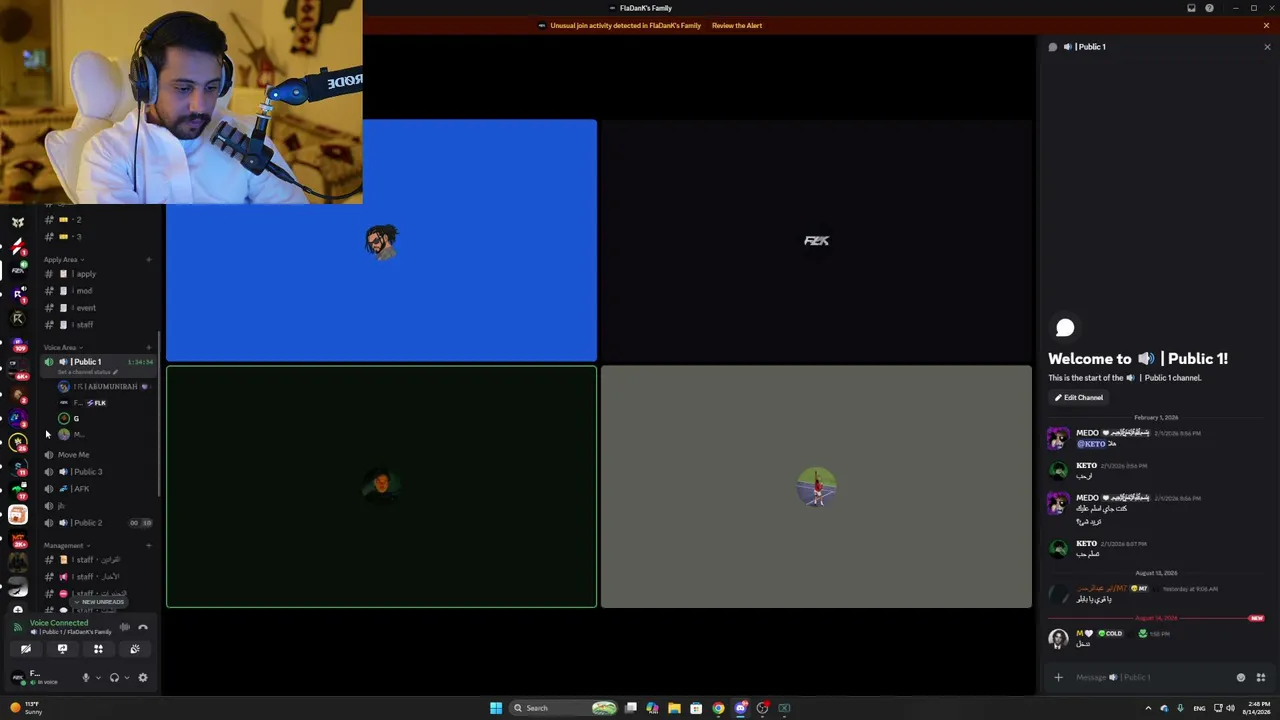Image resolution: width=1280 pixels, height=720 pixels.
Task: Open server with 109 notification badge
Action: pyautogui.click(x=18, y=345)
